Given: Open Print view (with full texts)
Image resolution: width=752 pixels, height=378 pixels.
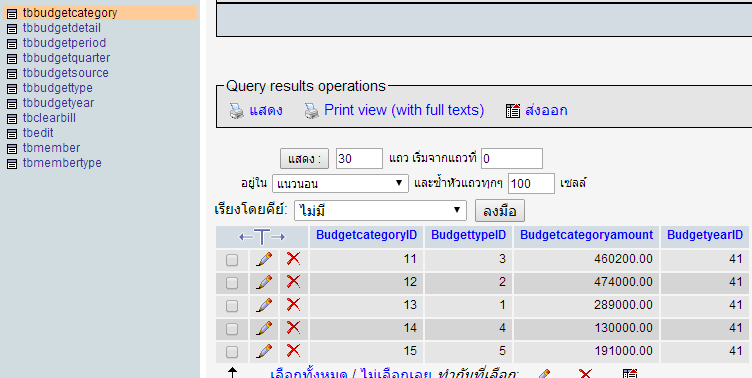Looking at the screenshot, I should [x=404, y=110].
